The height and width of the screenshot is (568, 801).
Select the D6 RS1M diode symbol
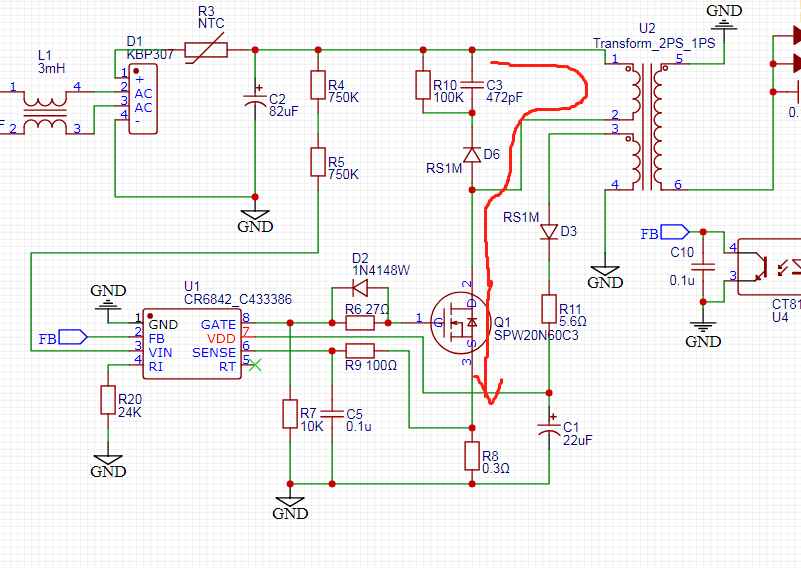point(472,155)
